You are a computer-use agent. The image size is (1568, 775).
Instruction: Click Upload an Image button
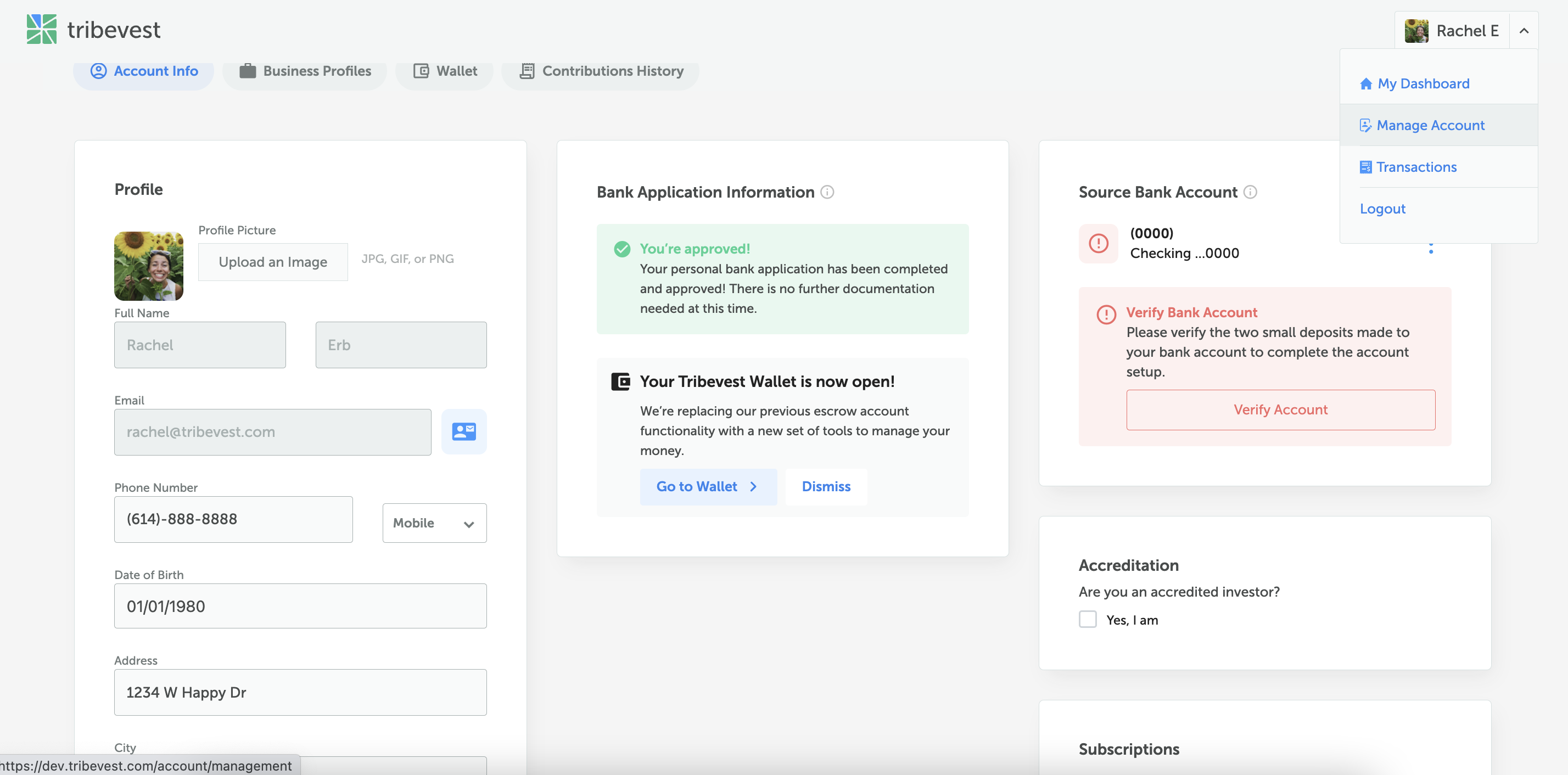point(273,262)
